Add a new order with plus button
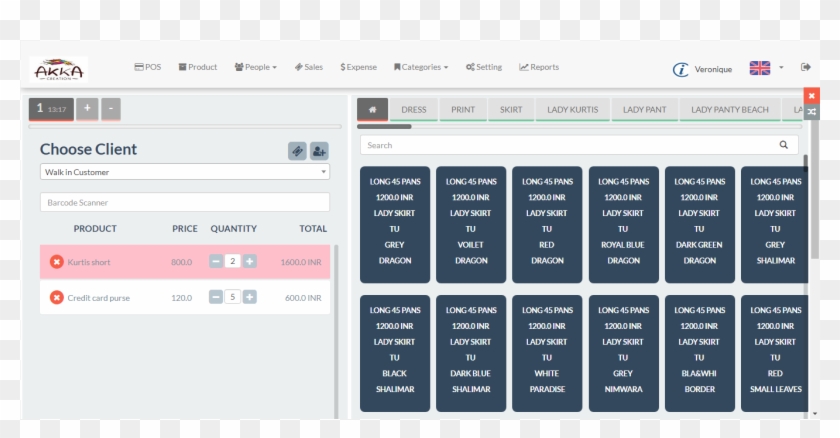Viewport: 840px width, 438px height. click(87, 109)
